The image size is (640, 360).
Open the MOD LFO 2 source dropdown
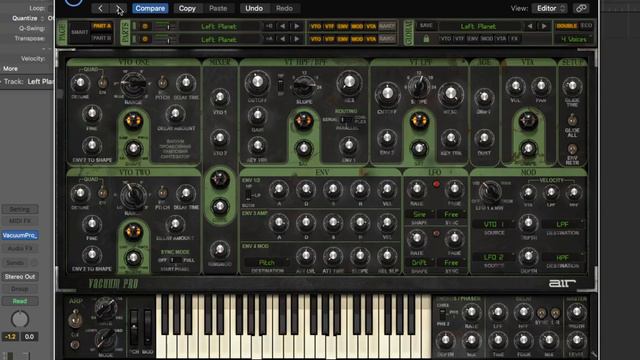click(493, 257)
